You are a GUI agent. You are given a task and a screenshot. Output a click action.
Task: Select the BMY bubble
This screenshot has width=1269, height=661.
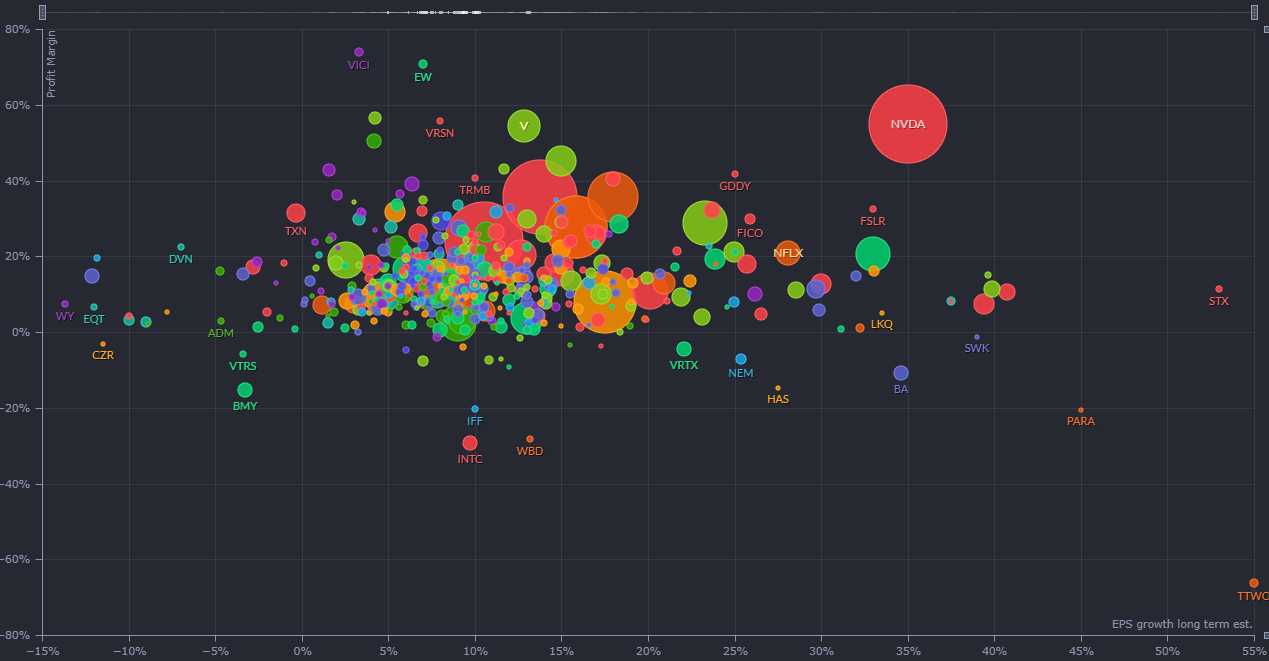(245, 390)
